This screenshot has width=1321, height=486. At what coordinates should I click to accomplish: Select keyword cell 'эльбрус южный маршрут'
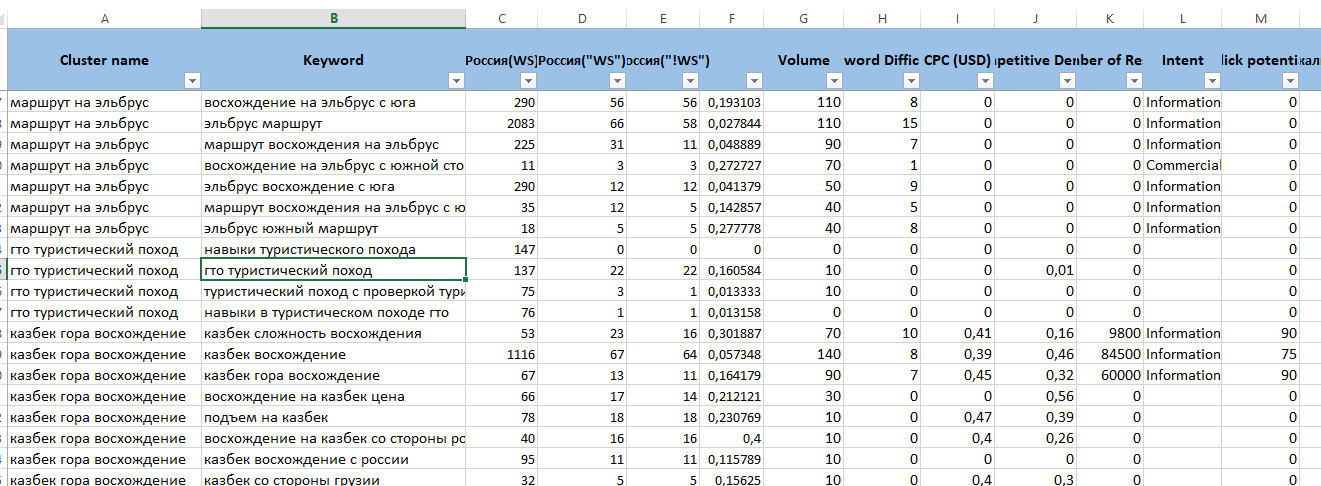(x=333, y=228)
